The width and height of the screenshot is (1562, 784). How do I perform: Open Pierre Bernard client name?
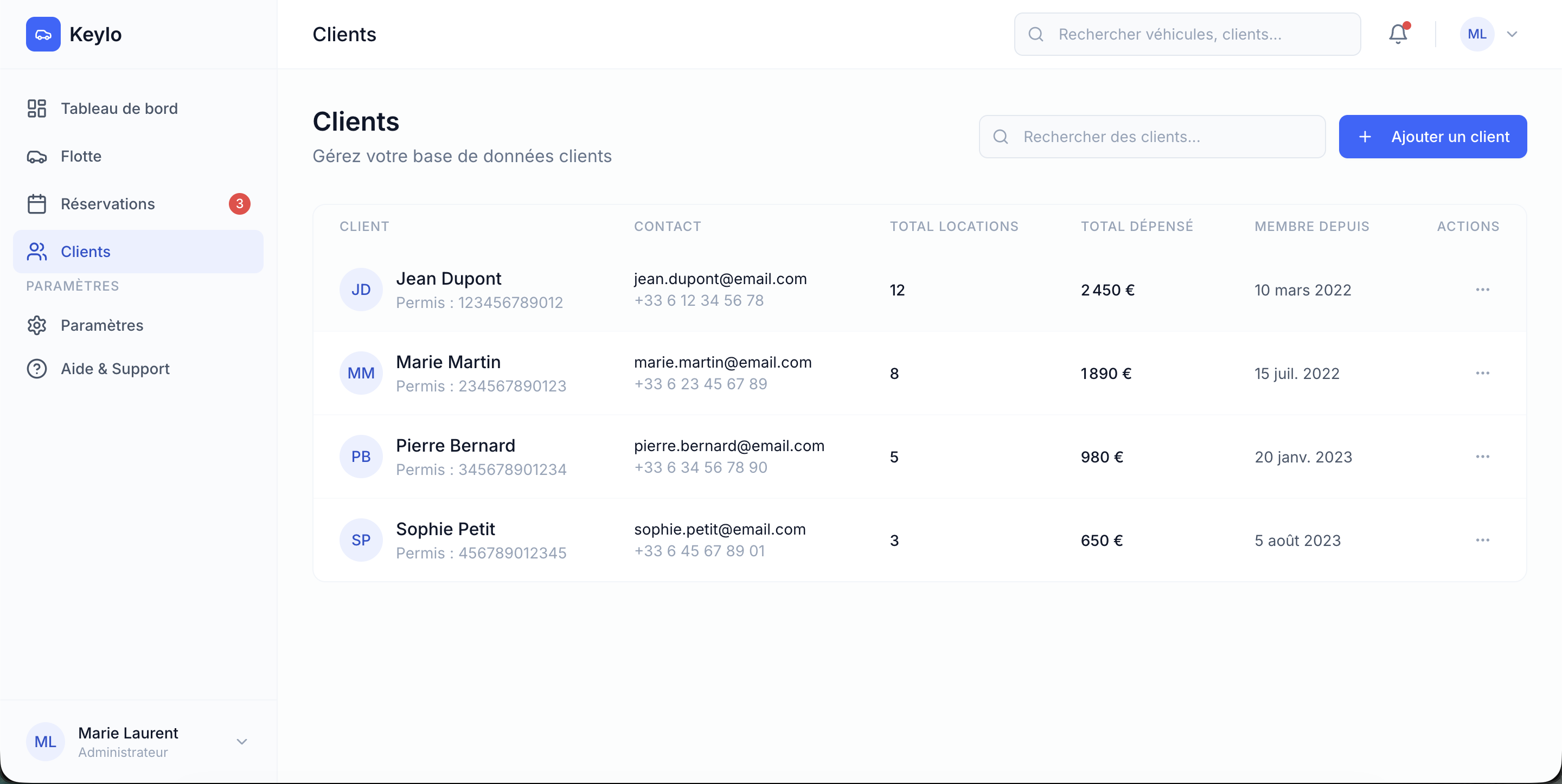(x=456, y=446)
